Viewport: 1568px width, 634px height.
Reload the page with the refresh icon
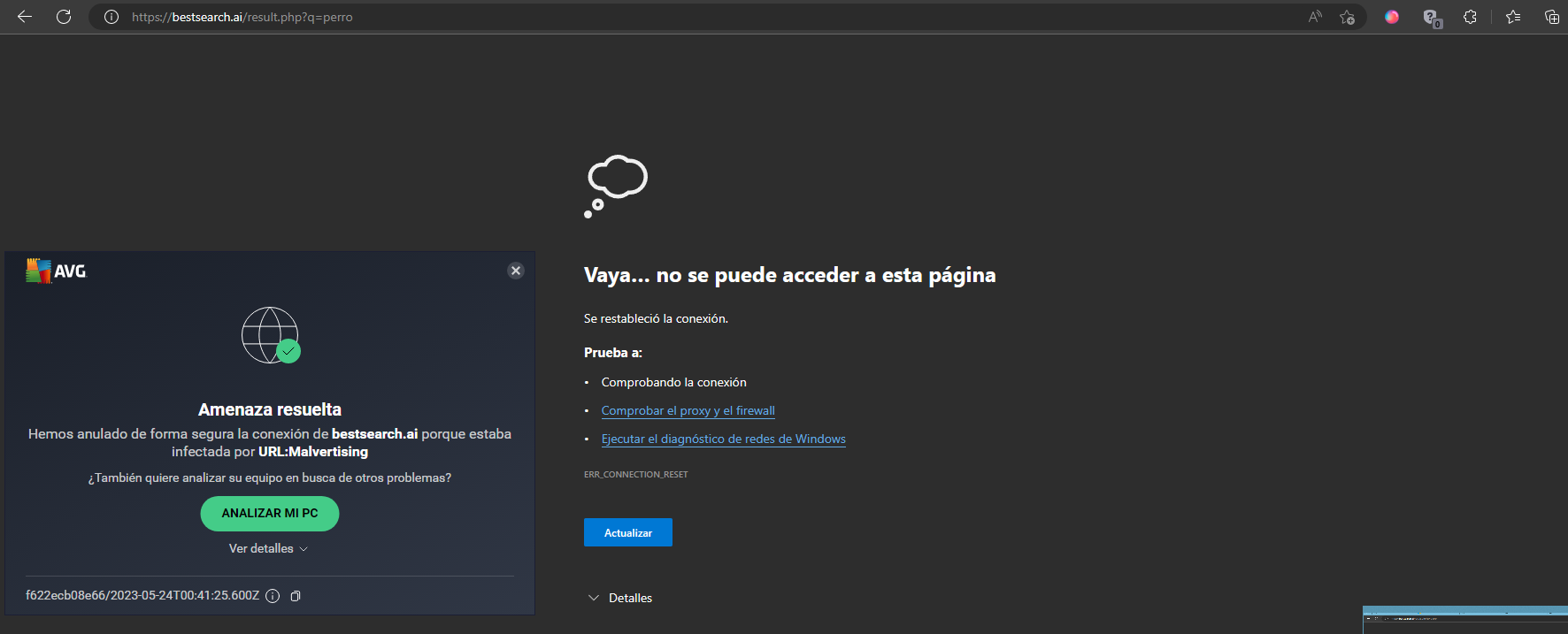[x=64, y=17]
